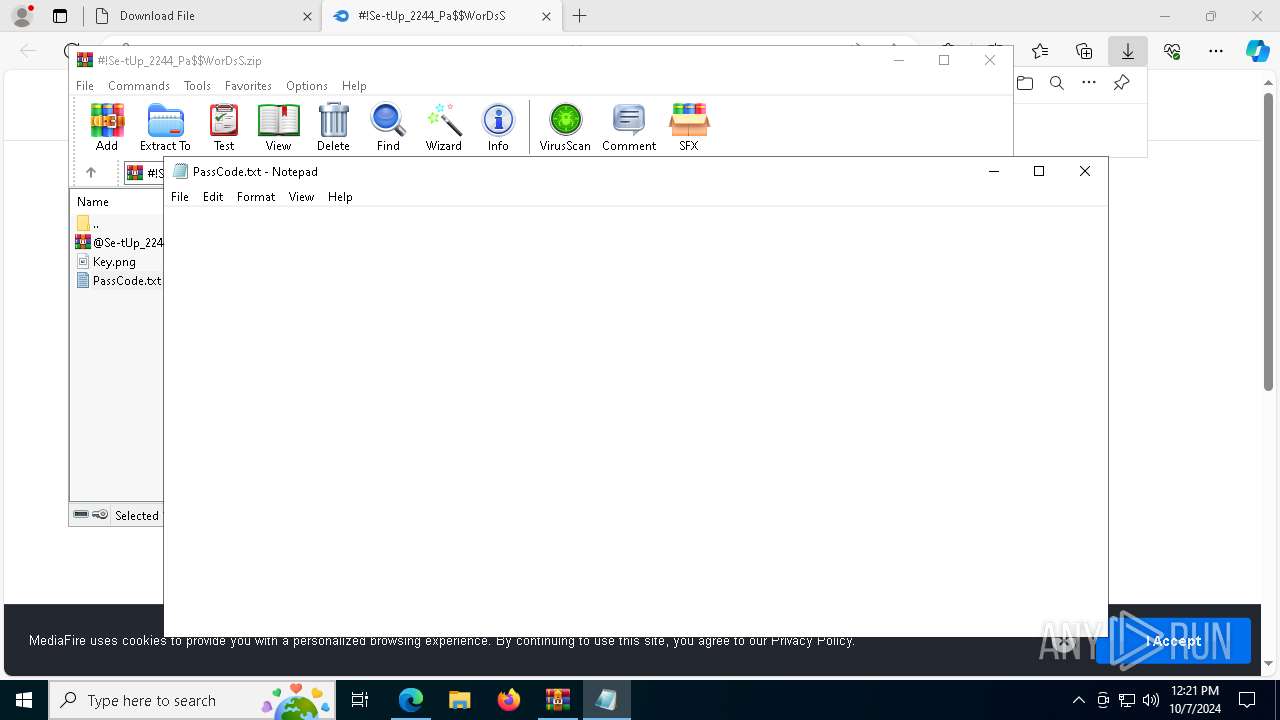Open WinRAR Help menu

pos(354,86)
